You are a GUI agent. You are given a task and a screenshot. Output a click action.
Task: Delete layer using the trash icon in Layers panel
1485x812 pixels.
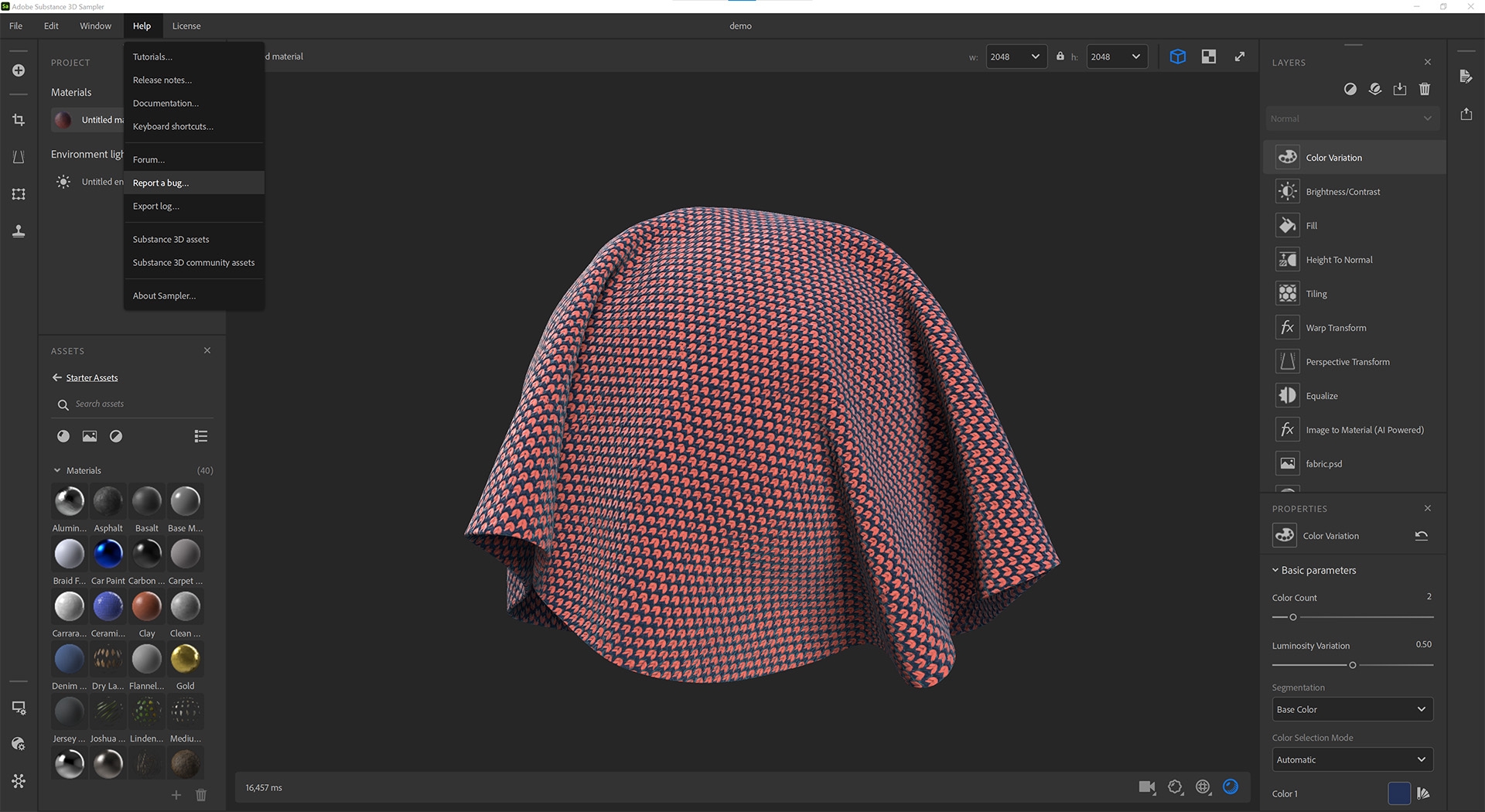[x=1424, y=89]
